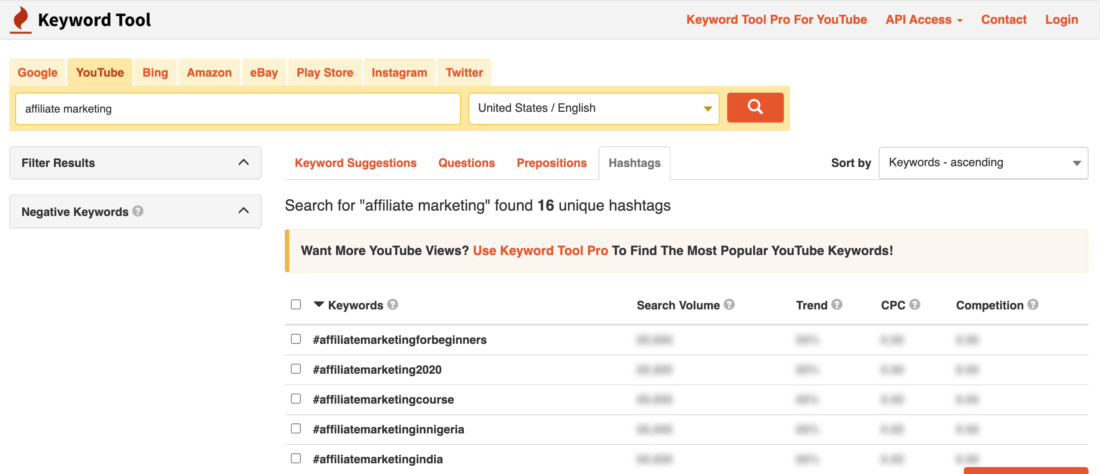Switch to the Play Store tab
This screenshot has height=474, width=1100.
coord(325,72)
